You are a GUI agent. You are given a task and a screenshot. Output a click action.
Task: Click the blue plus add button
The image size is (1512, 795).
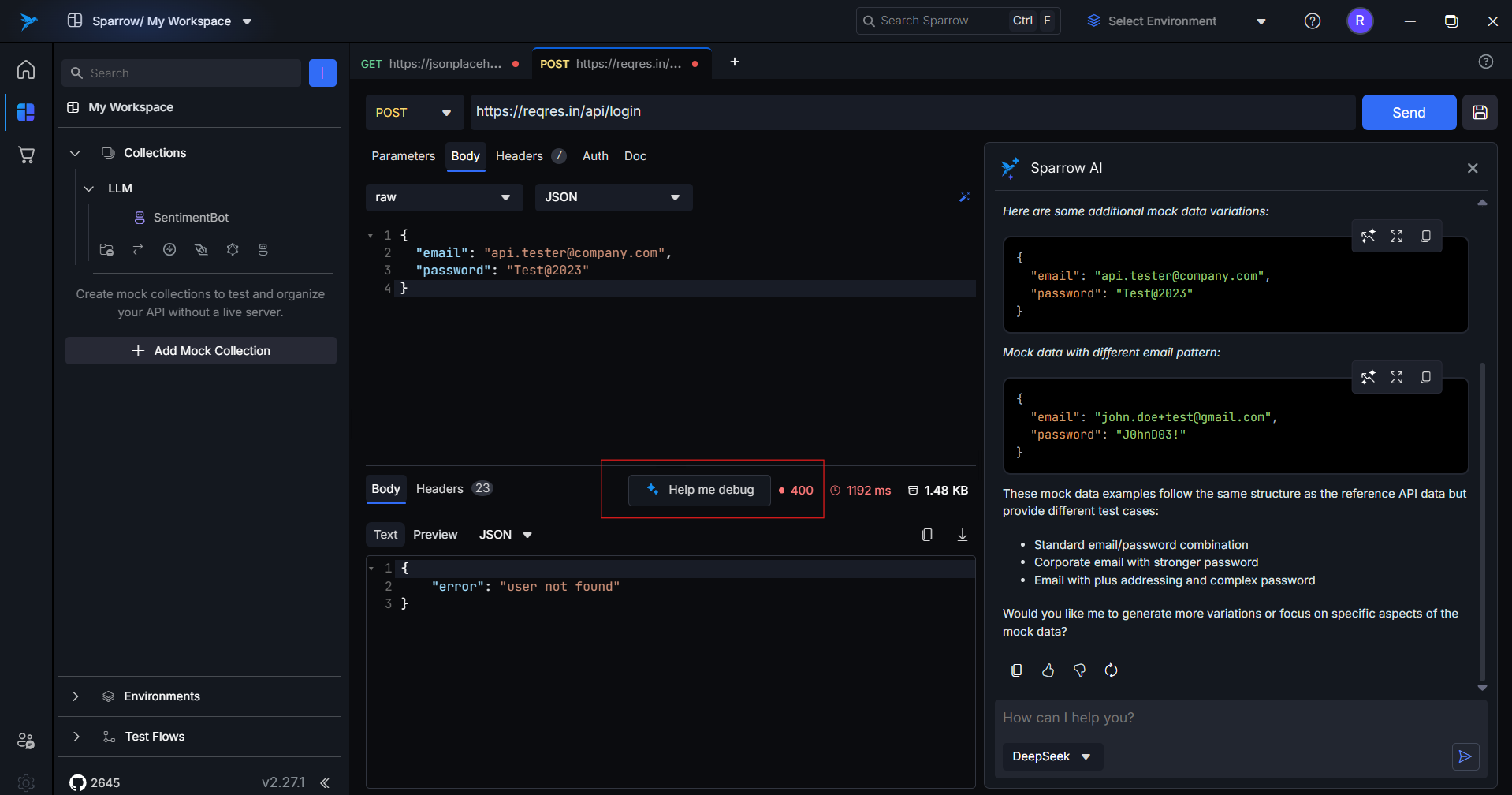pyautogui.click(x=322, y=73)
